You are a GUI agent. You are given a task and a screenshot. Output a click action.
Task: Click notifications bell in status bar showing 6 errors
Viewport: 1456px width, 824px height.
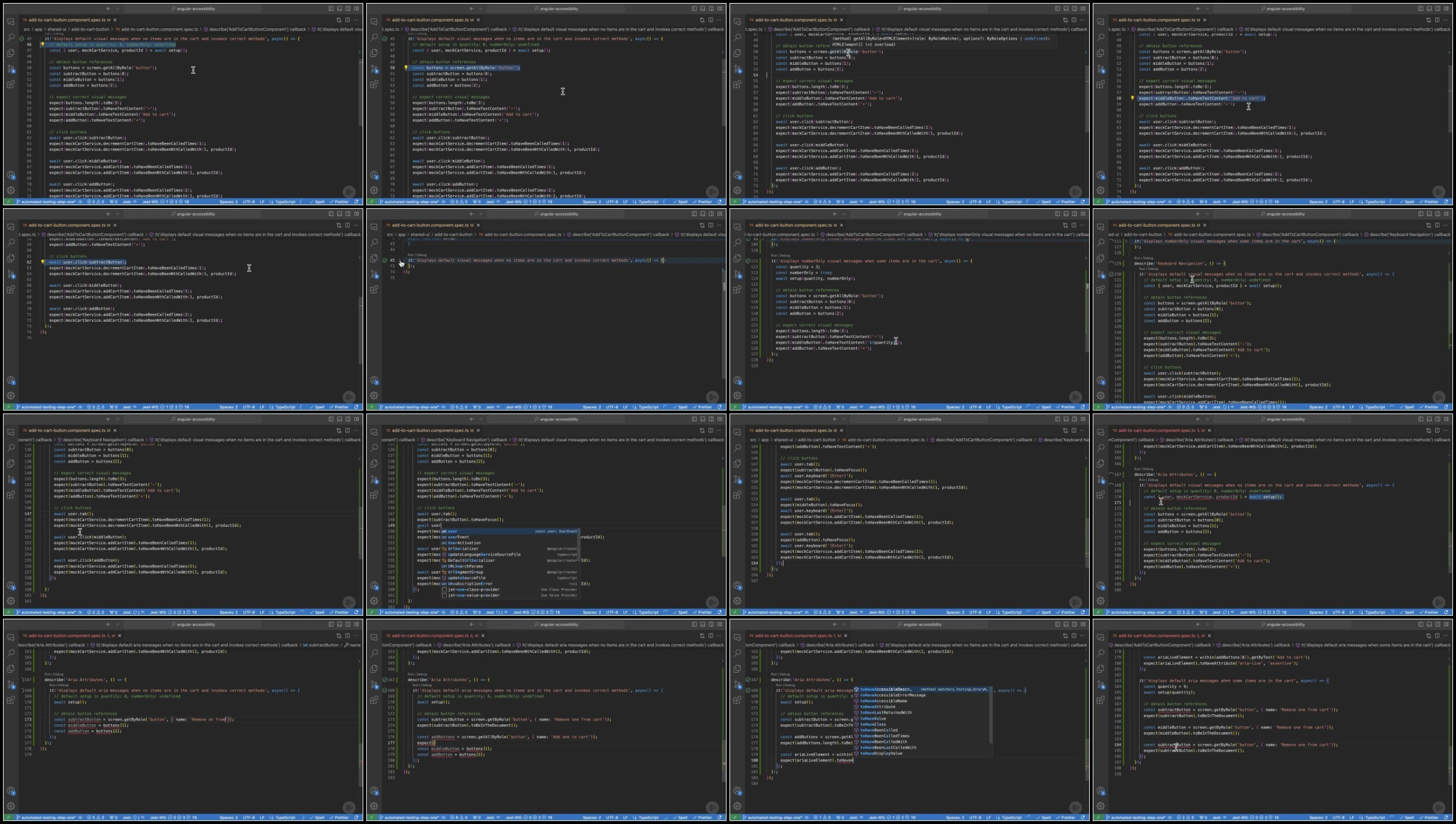tap(719, 817)
